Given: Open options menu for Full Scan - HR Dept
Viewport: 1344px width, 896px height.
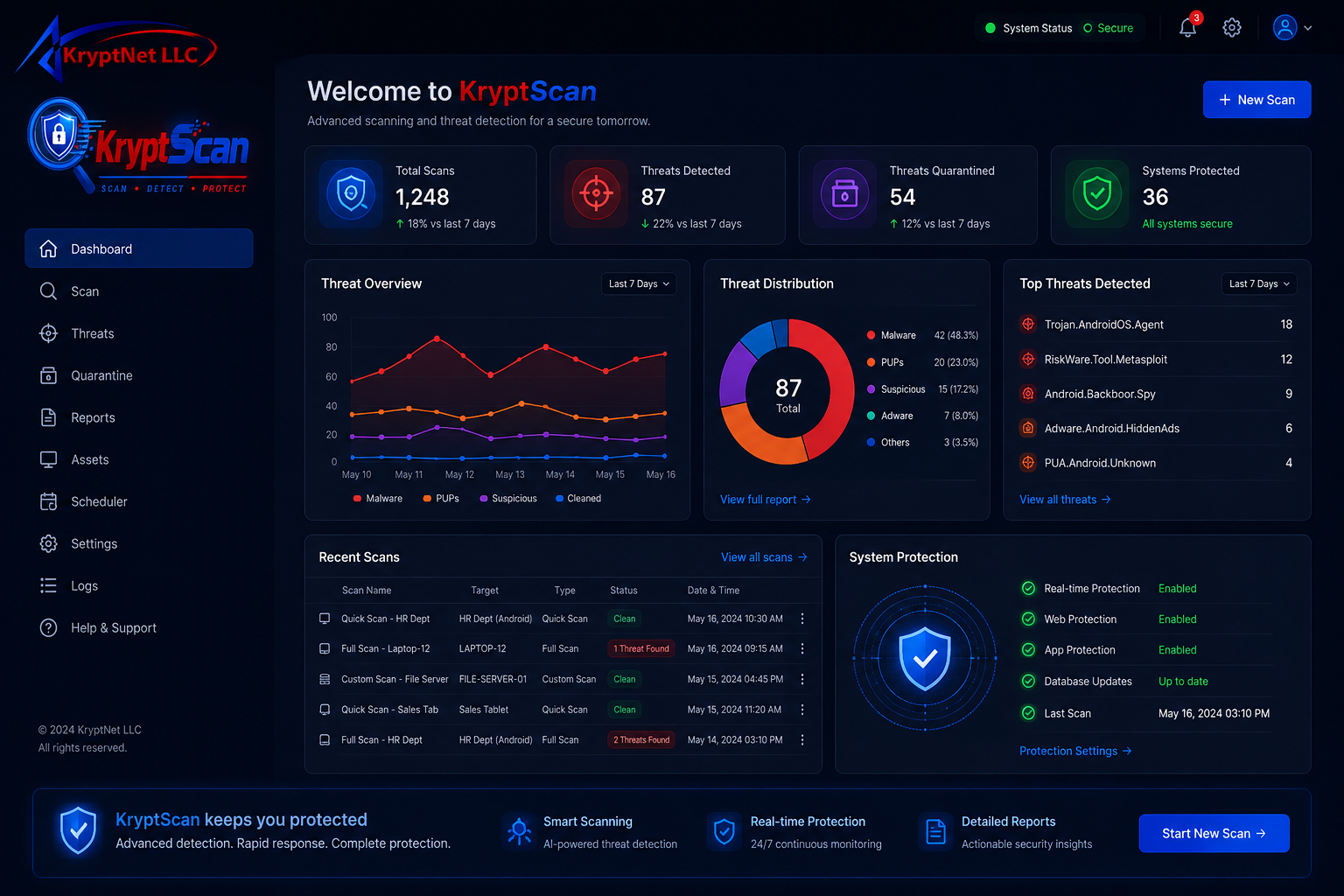Looking at the screenshot, I should 802,739.
